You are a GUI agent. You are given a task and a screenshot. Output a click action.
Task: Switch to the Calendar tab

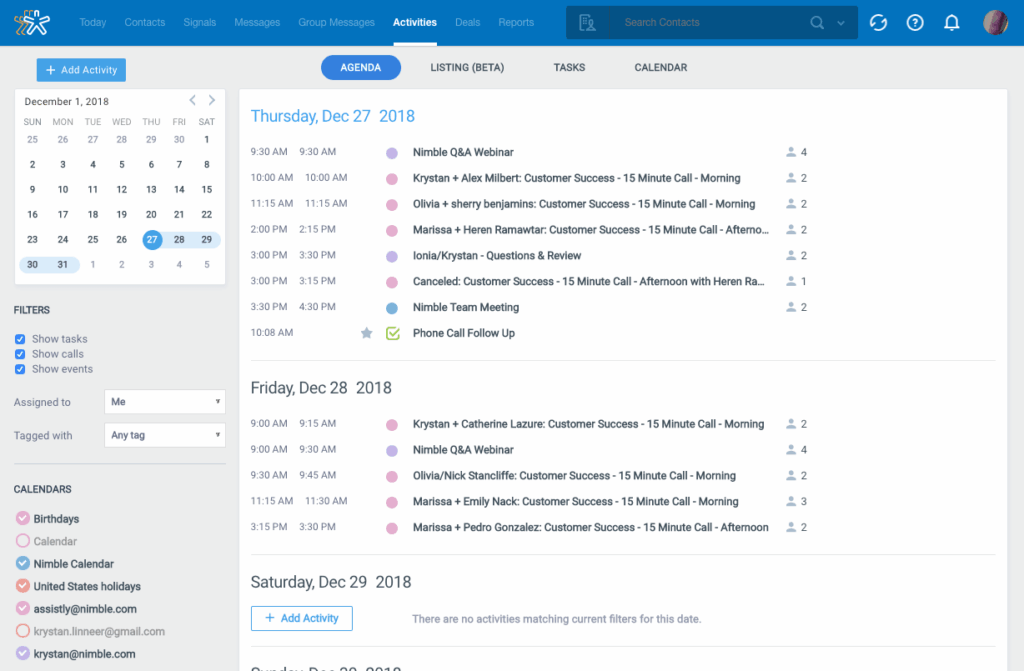point(660,67)
